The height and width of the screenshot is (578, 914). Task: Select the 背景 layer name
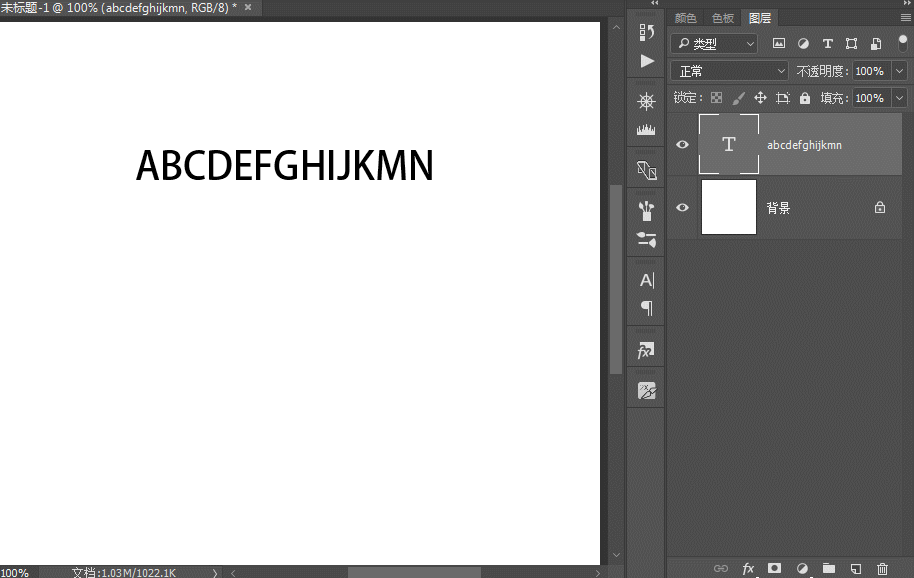pos(778,208)
